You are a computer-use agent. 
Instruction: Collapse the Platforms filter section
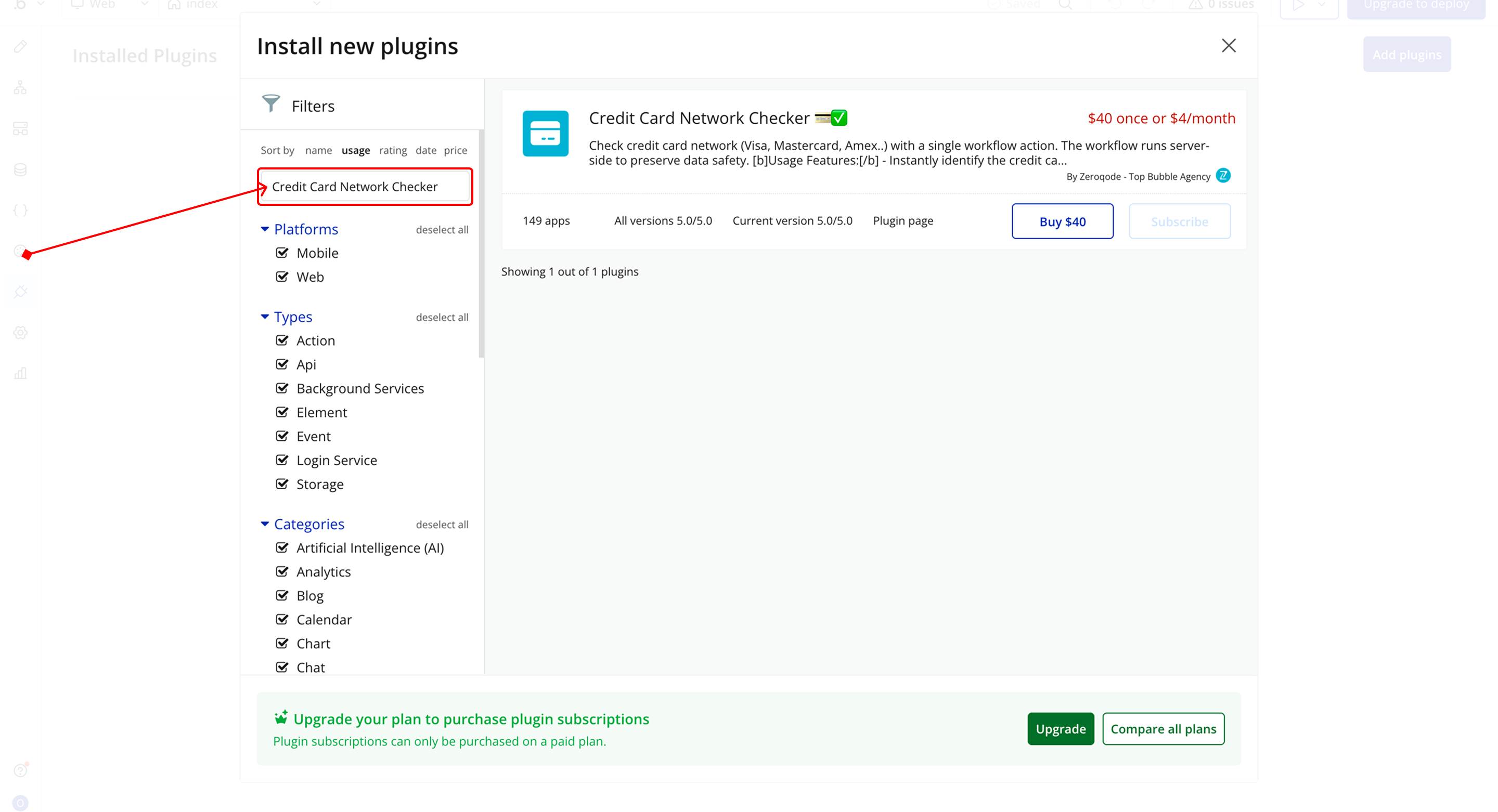[x=265, y=229]
